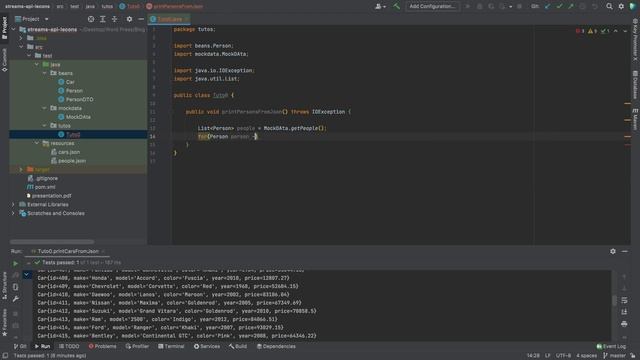Click Collapse All in Project panel
The width and height of the screenshot is (640, 360).
(114, 19)
